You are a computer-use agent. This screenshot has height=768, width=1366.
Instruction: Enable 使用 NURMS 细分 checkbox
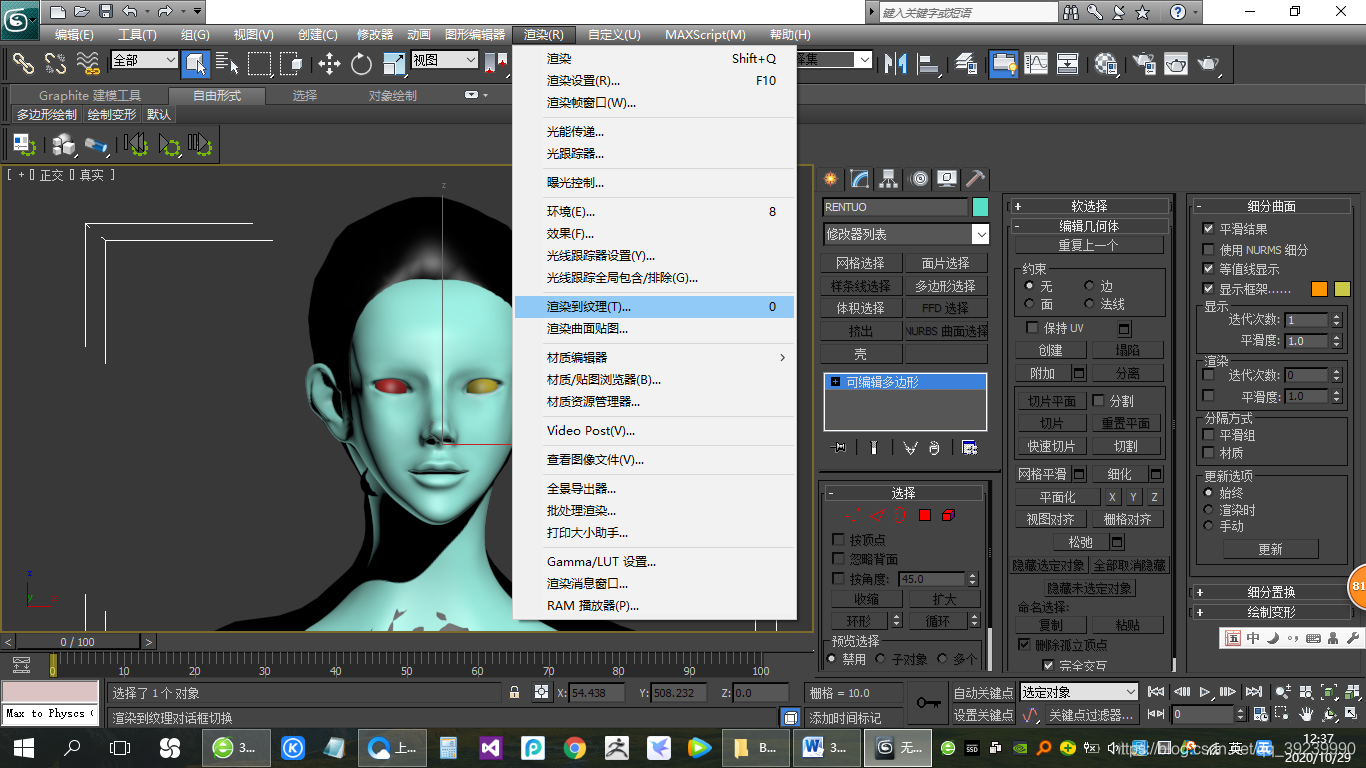tap(1209, 249)
